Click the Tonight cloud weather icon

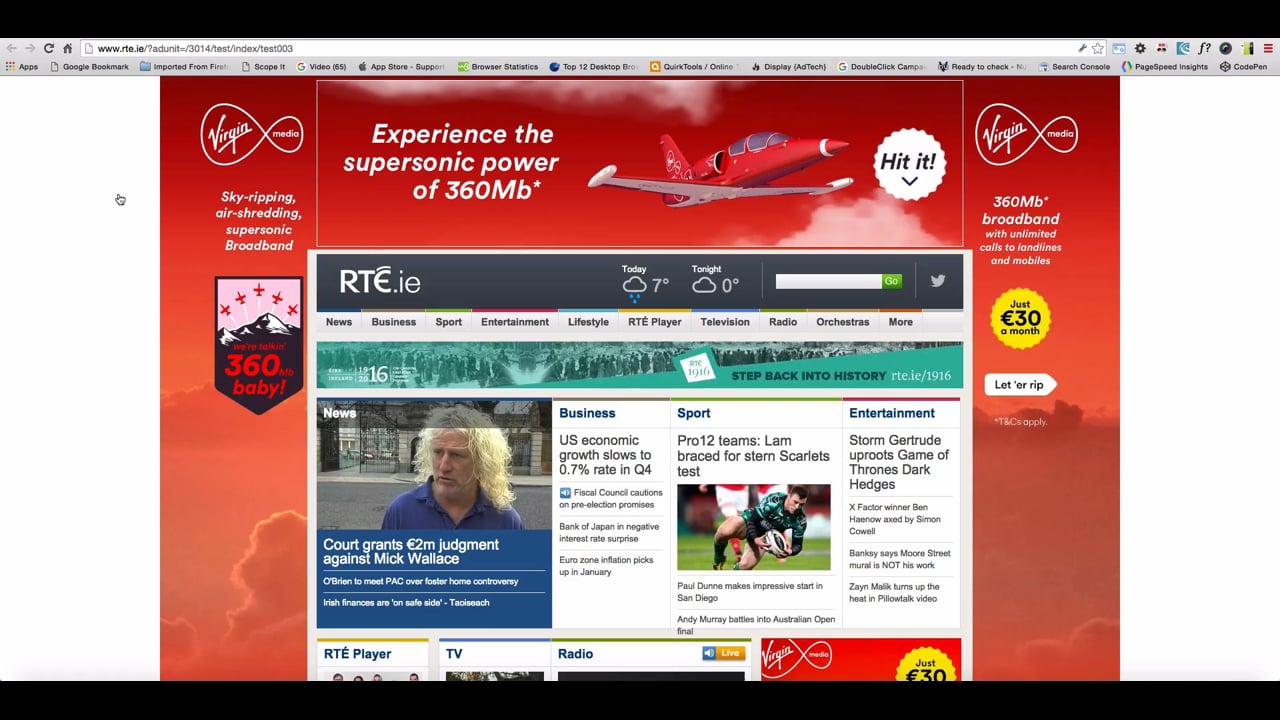[704, 285]
